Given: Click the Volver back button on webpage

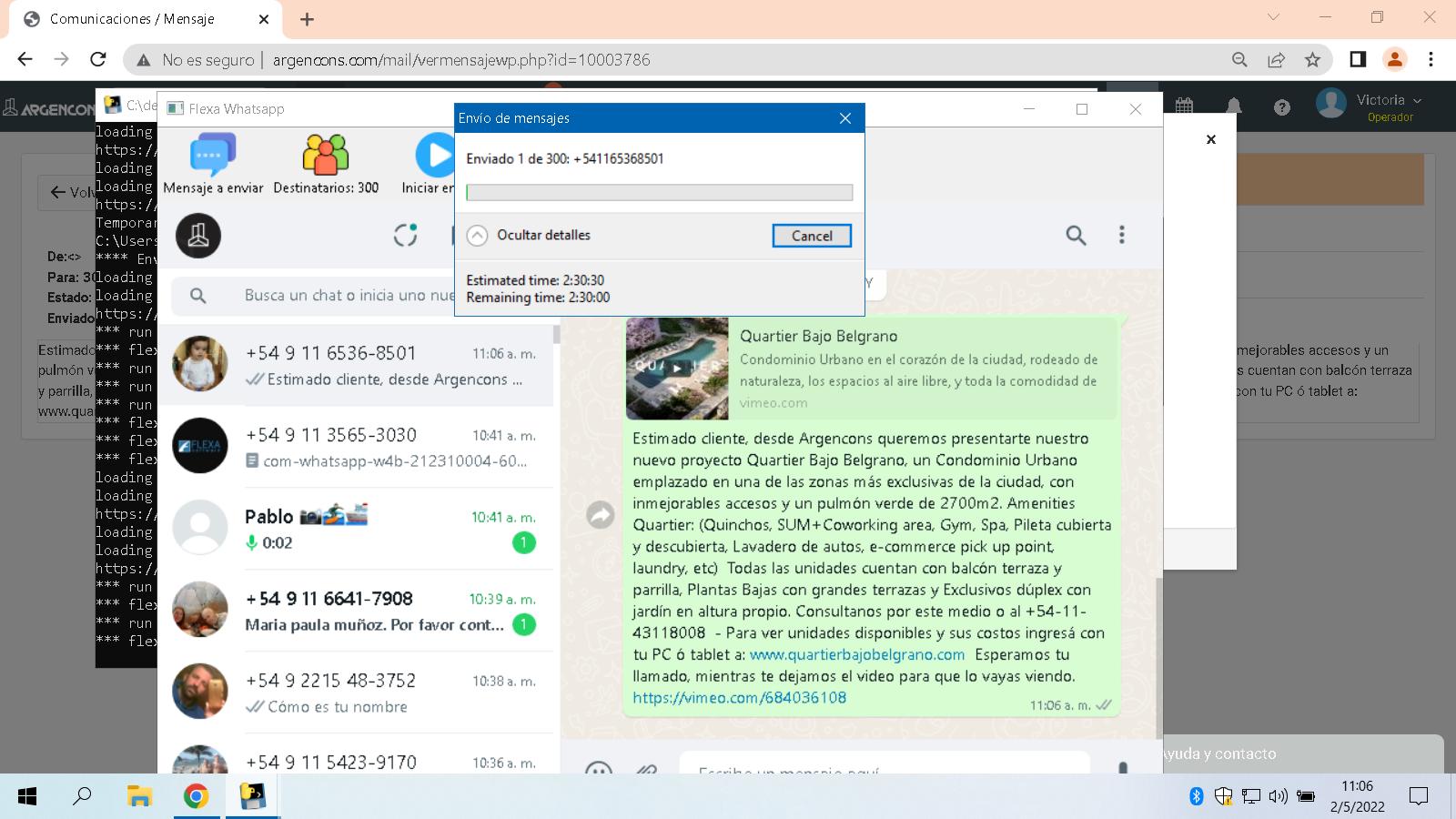Looking at the screenshot, I should click(x=69, y=192).
